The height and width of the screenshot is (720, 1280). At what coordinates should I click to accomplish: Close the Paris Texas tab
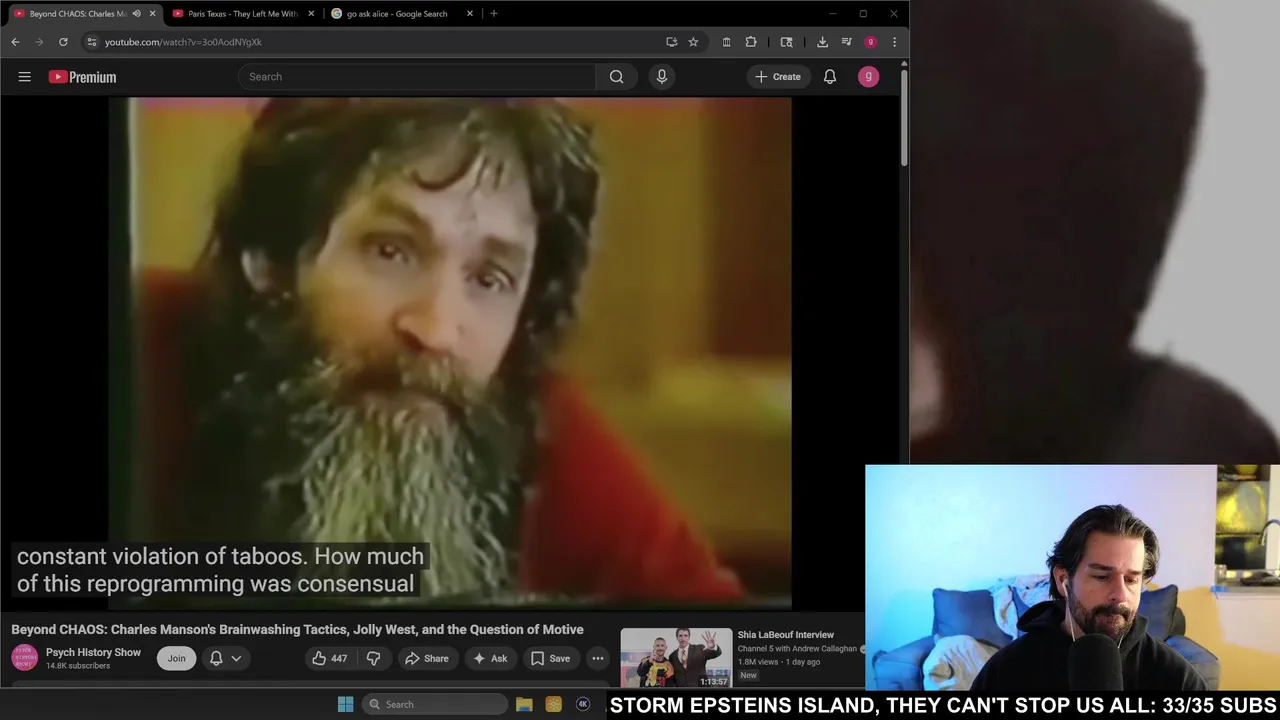tap(311, 14)
